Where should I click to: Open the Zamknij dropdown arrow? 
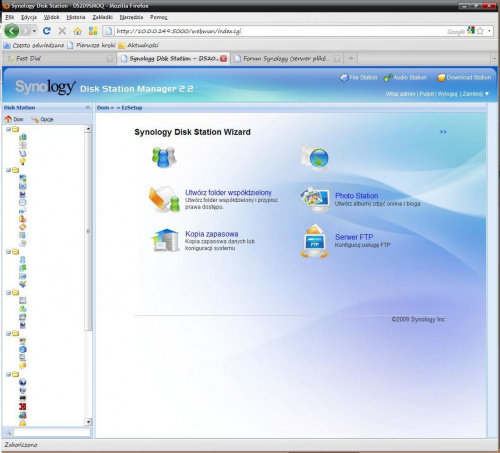[487, 94]
